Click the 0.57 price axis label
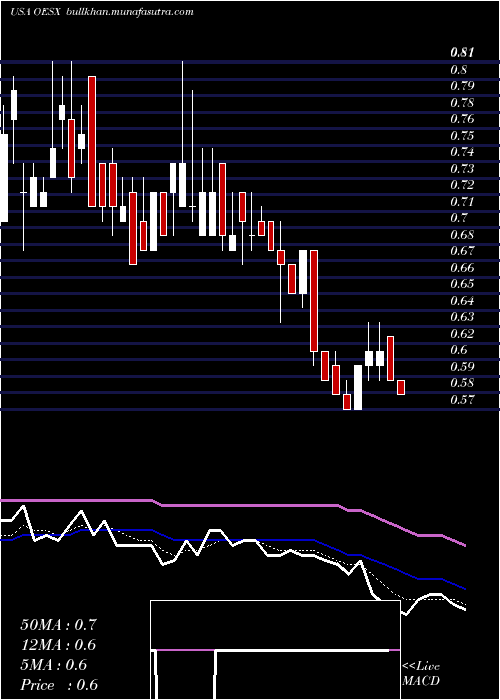Image resolution: width=500 pixels, height=700 pixels. (x=462, y=400)
